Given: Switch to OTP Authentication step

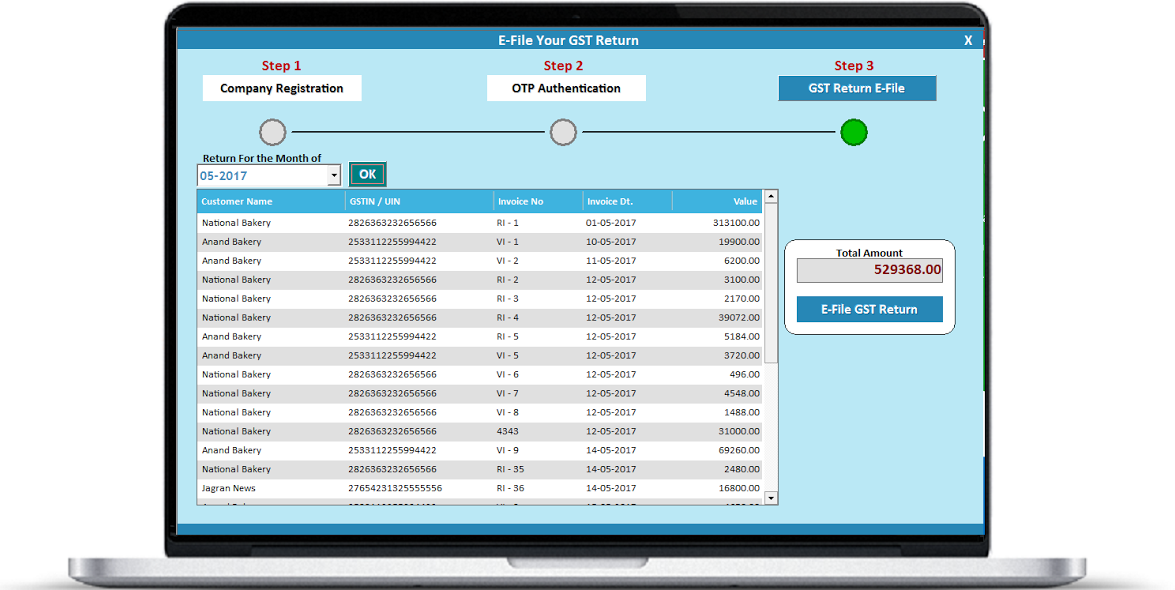Looking at the screenshot, I should tap(566, 88).
